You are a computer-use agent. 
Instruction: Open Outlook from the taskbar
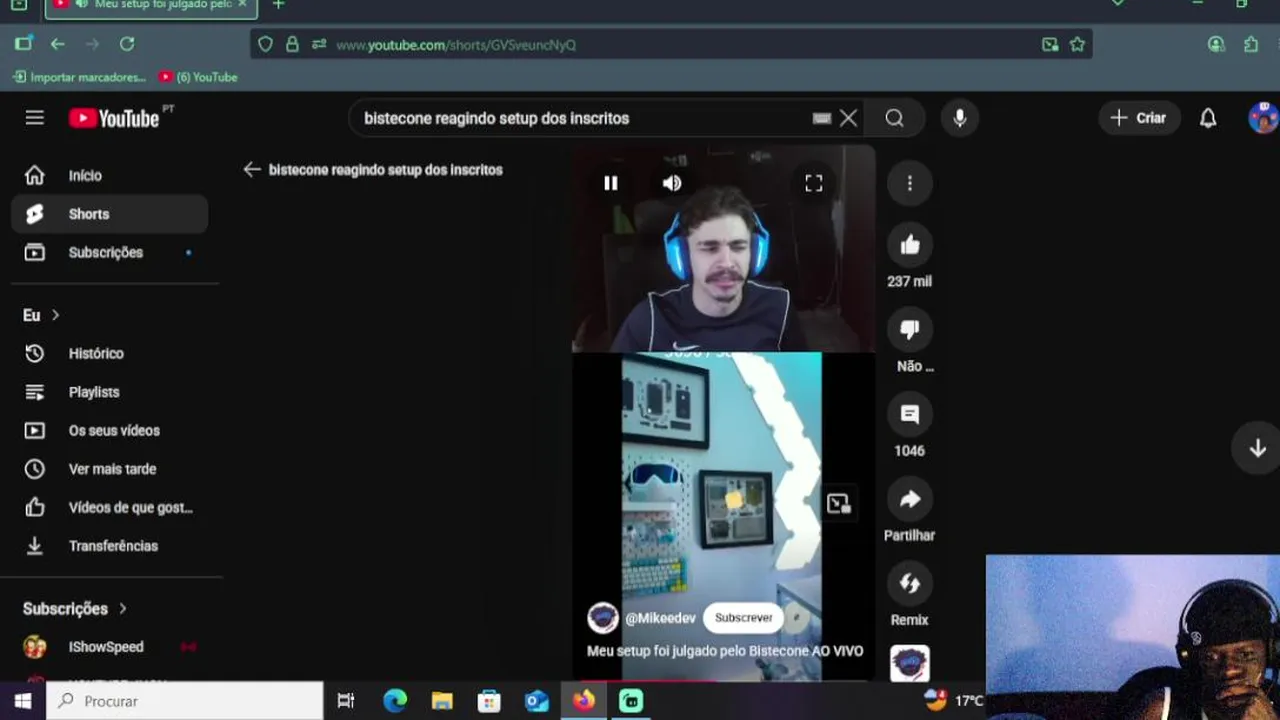[x=537, y=701]
